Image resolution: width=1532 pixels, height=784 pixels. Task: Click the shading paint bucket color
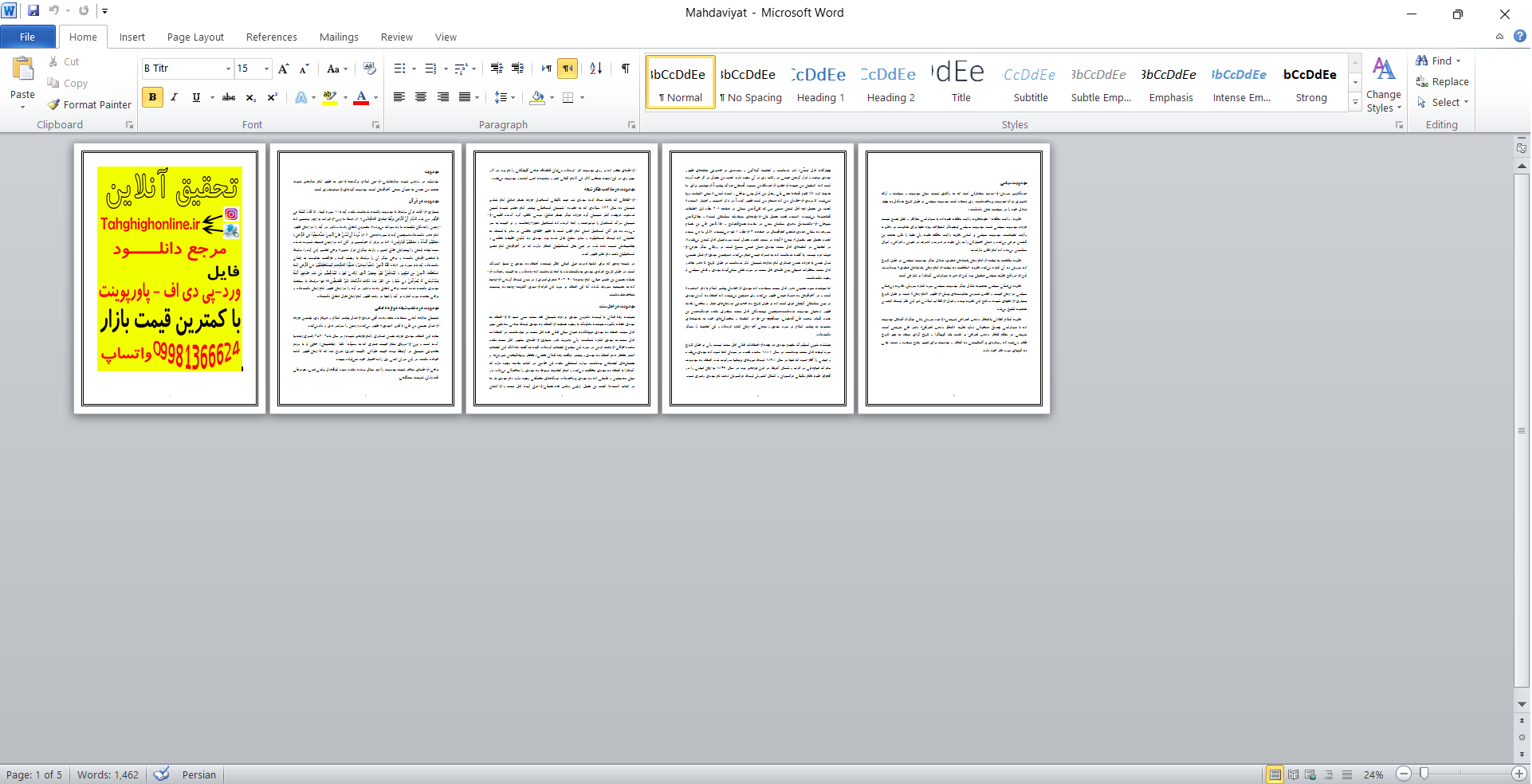pos(537,97)
